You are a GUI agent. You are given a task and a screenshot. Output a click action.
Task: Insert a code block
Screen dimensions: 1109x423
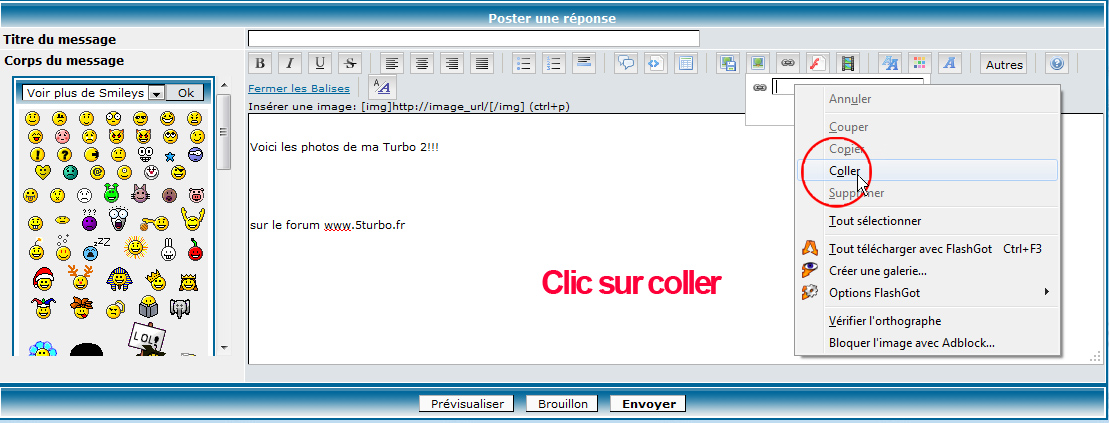coord(656,63)
